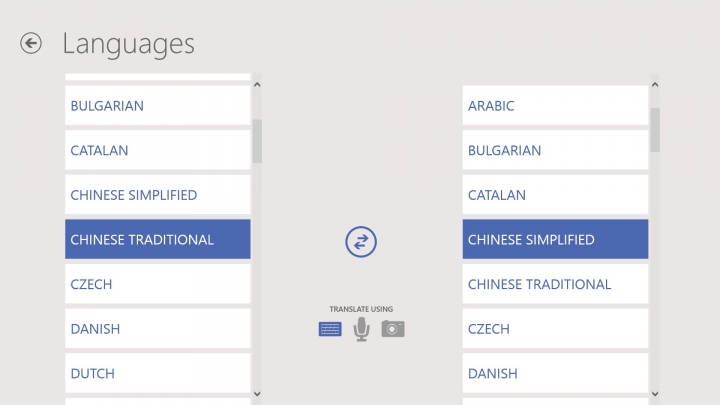
Task: Click the right list's down scroll arrow
Action: click(x=655, y=394)
